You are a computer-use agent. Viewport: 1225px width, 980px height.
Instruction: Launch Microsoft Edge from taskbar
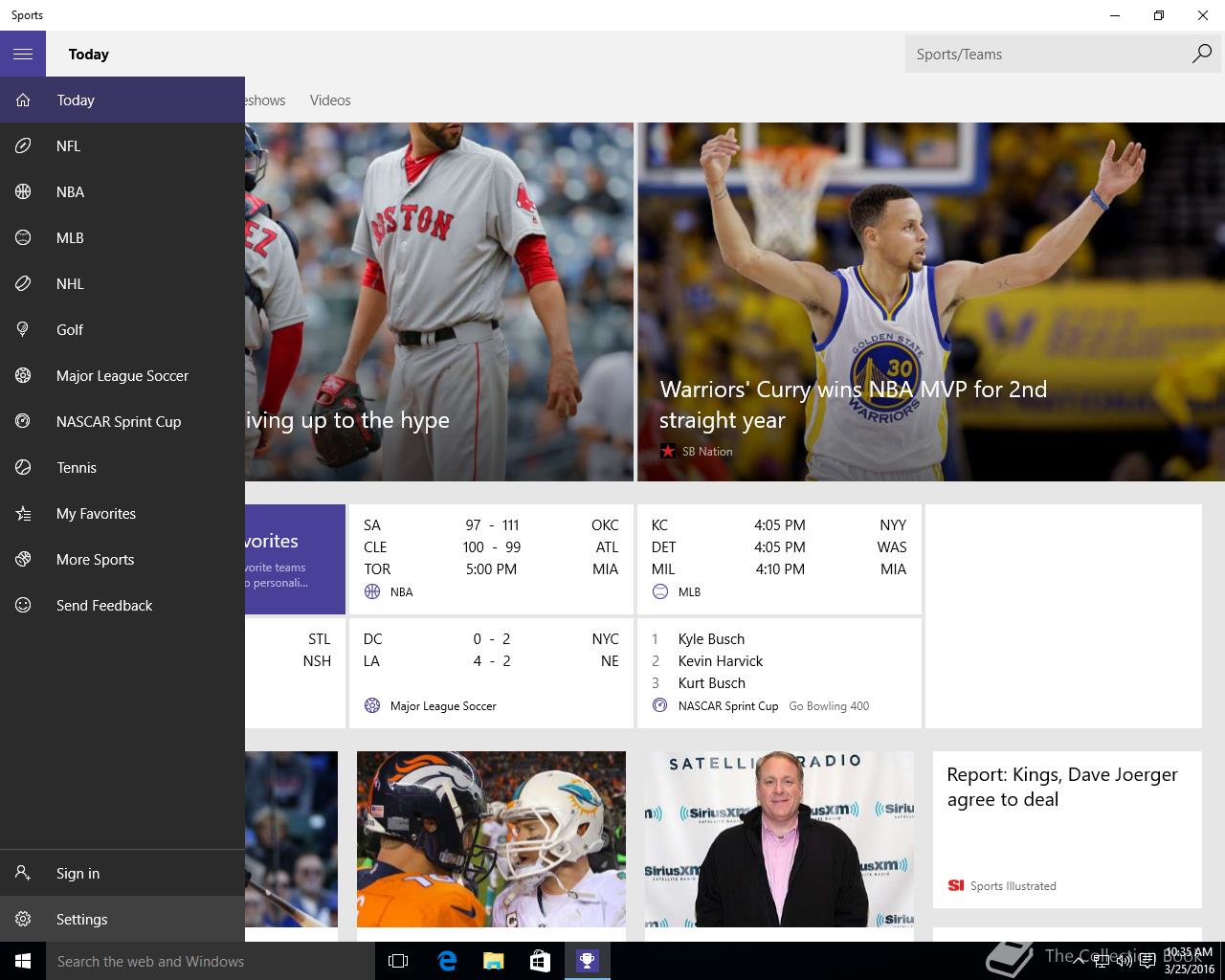[x=446, y=961]
